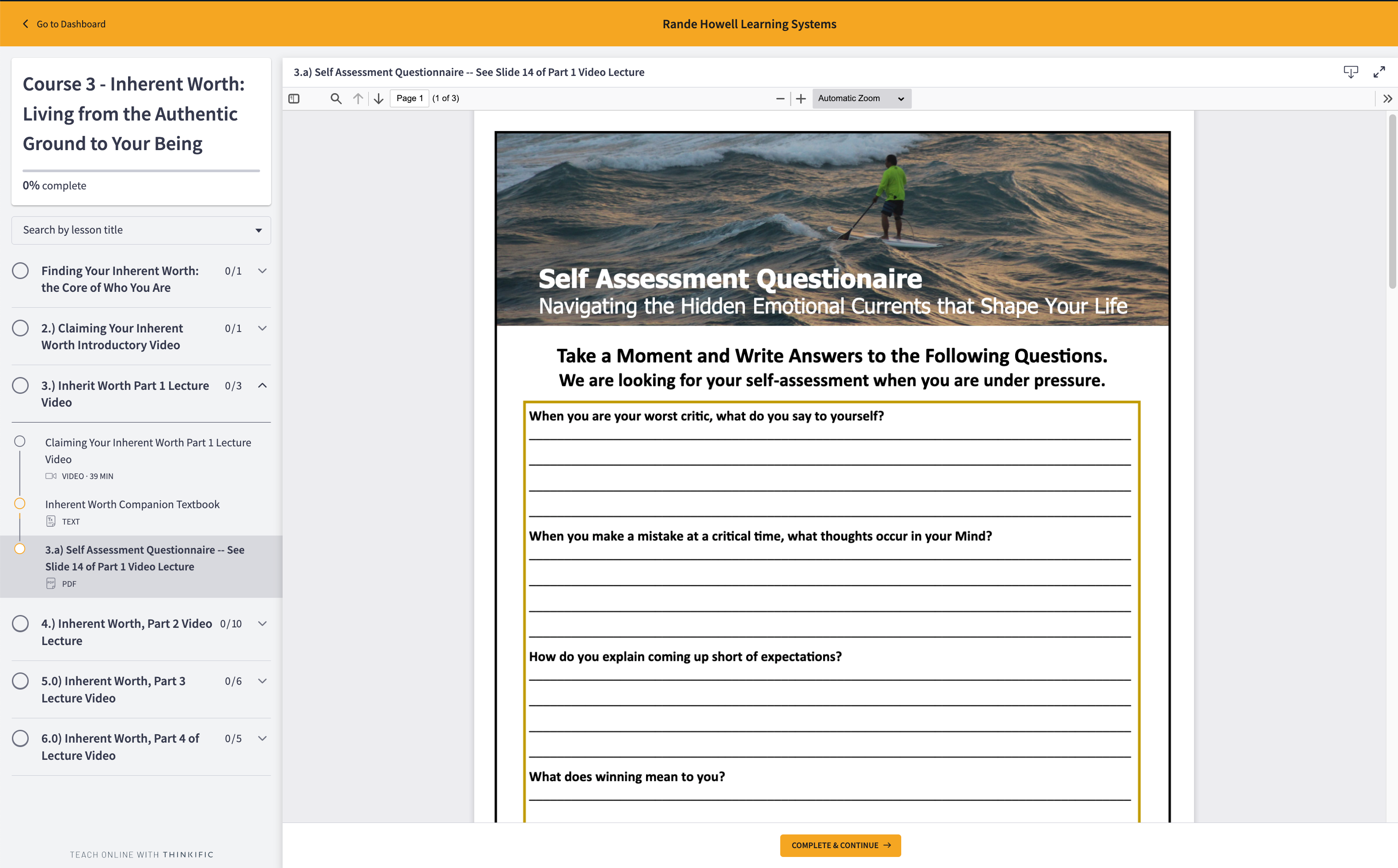Enter fullscreen mode for lesson

tap(1379, 72)
